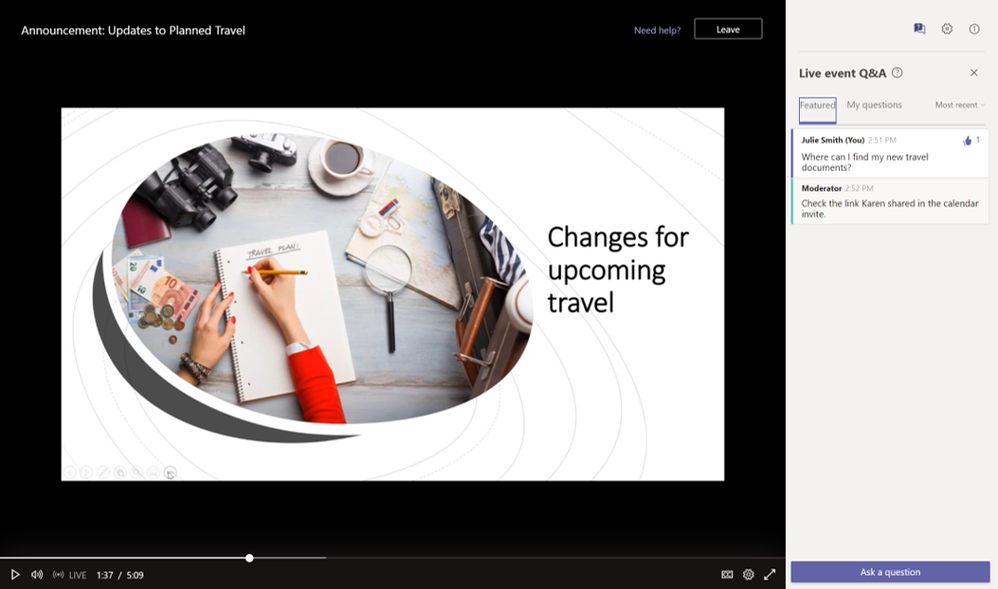Click the "2:51 PM" timestamp

pyautogui.click(x=882, y=140)
